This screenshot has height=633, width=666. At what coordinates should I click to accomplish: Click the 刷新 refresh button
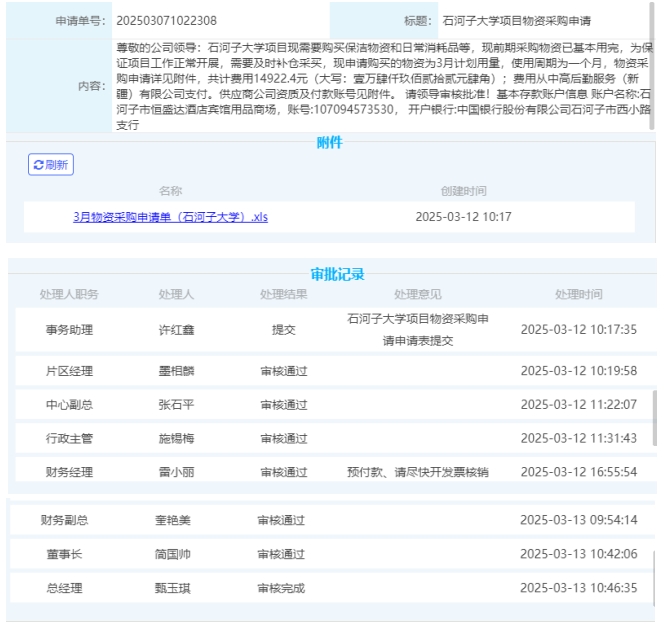pos(51,165)
